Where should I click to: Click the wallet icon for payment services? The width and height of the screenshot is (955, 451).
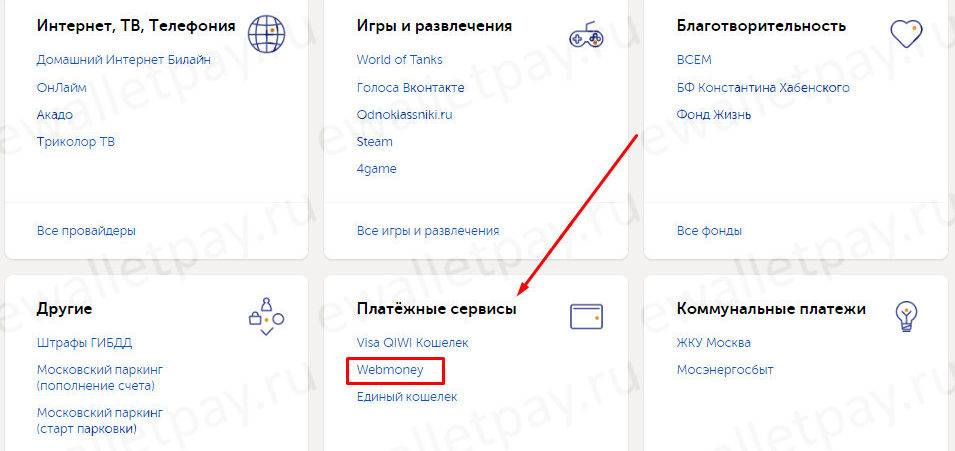click(585, 316)
